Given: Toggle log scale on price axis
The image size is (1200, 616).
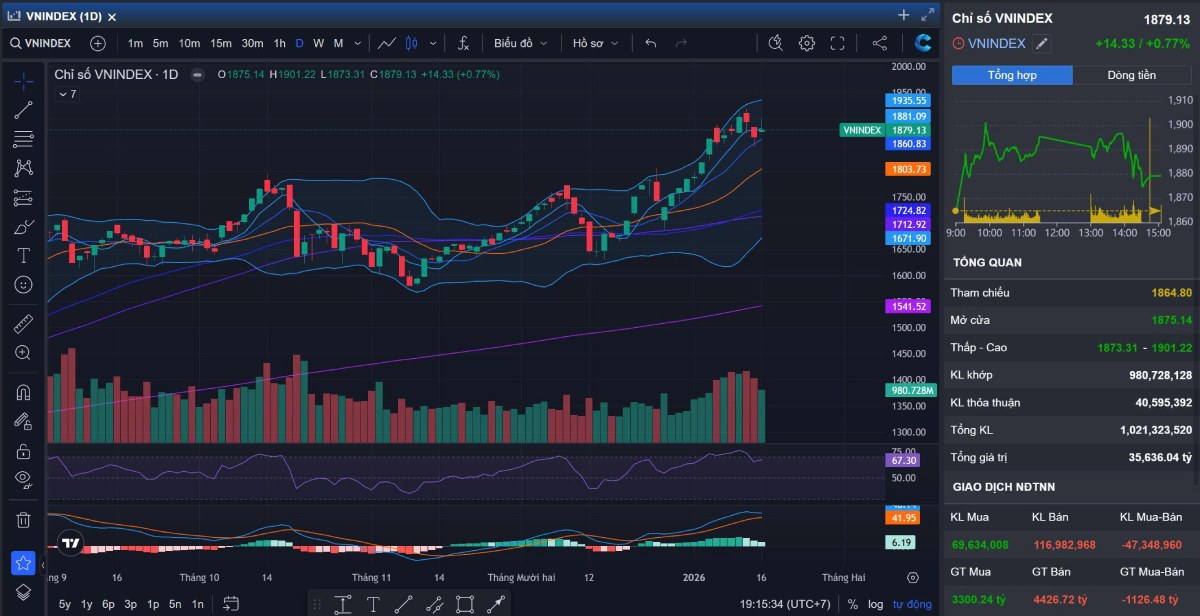Looking at the screenshot, I should (875, 604).
